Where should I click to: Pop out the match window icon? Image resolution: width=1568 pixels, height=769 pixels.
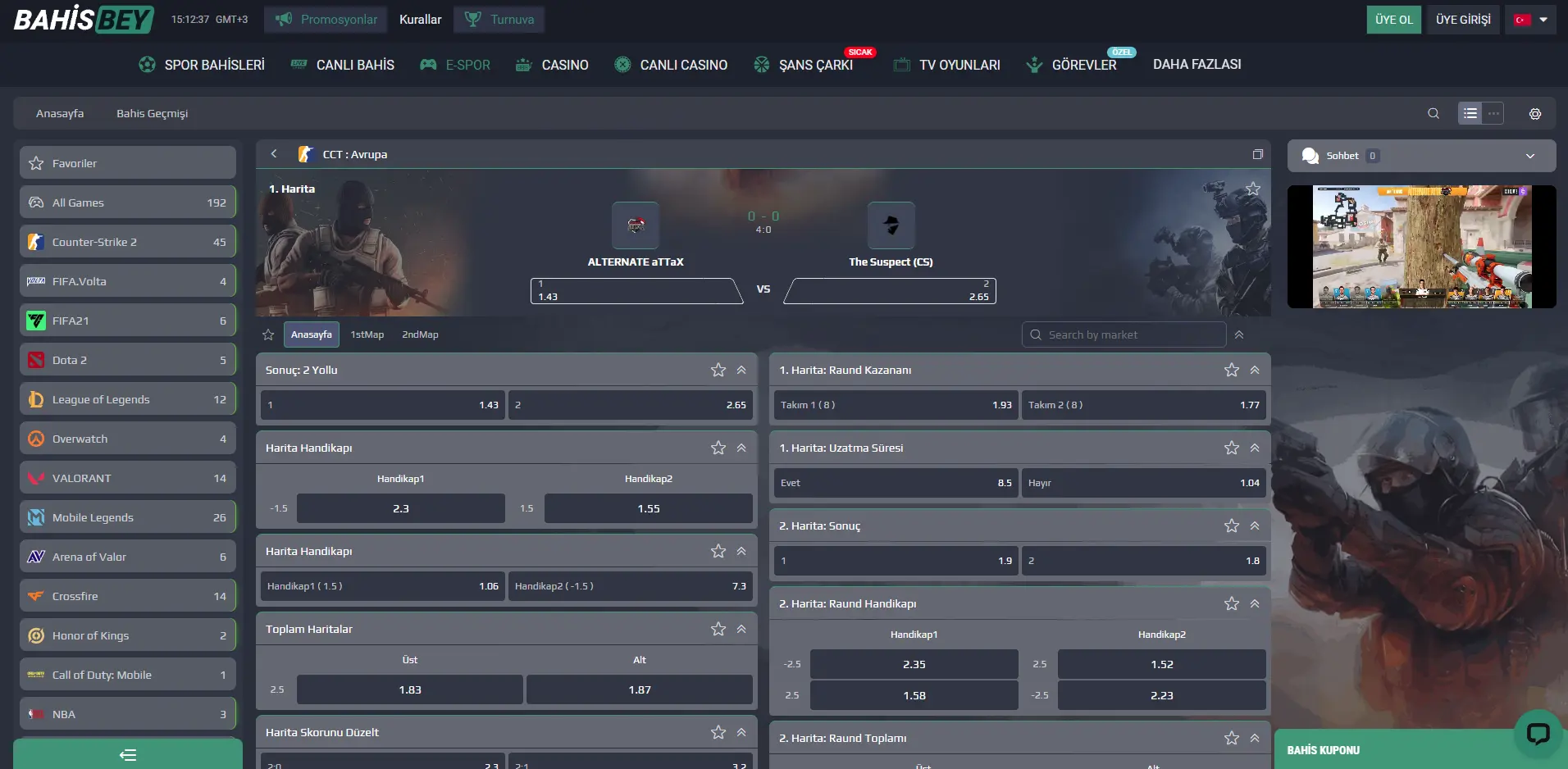(1257, 154)
